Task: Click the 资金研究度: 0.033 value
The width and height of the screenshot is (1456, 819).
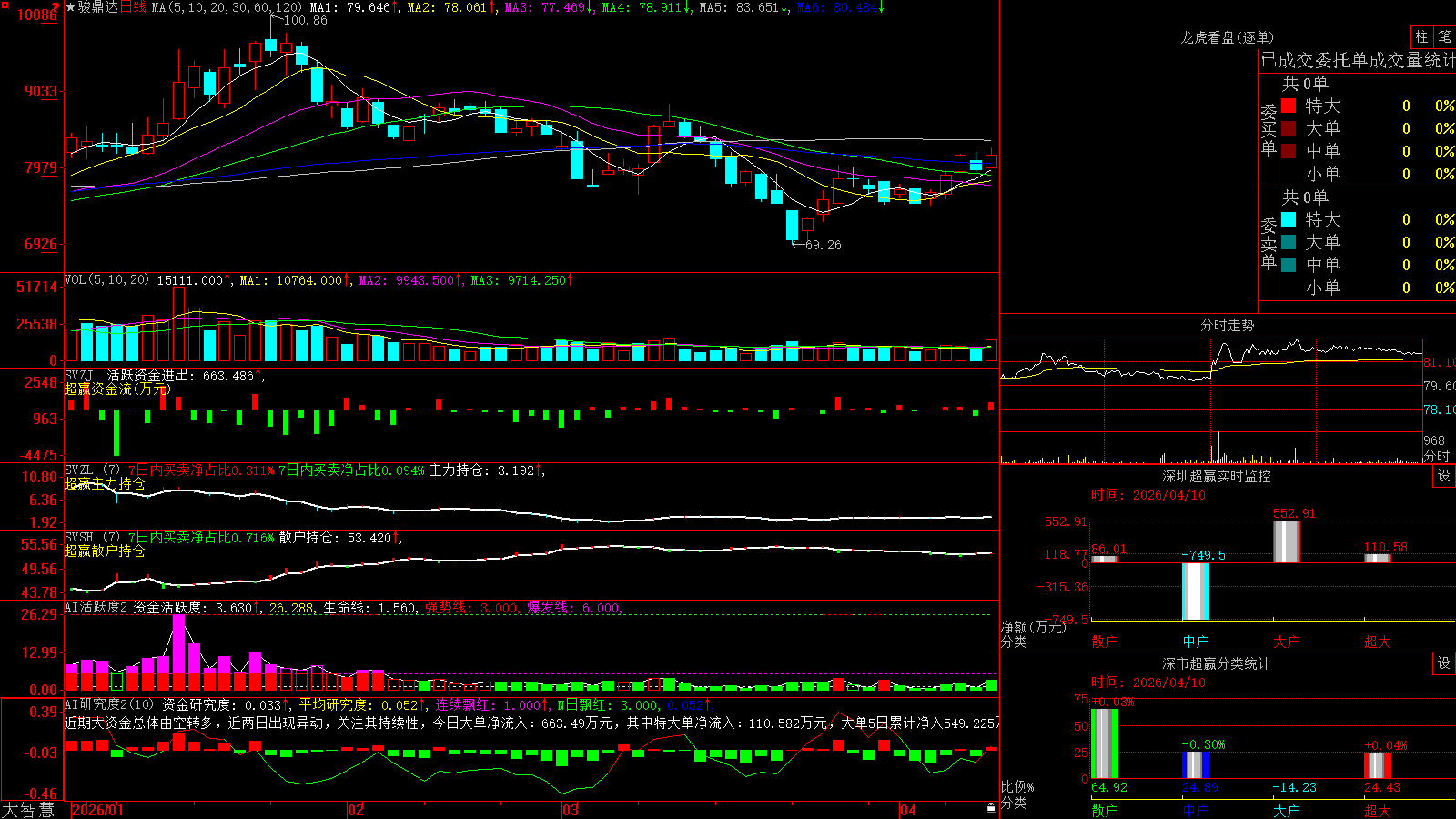Action: pyautogui.click(x=221, y=705)
